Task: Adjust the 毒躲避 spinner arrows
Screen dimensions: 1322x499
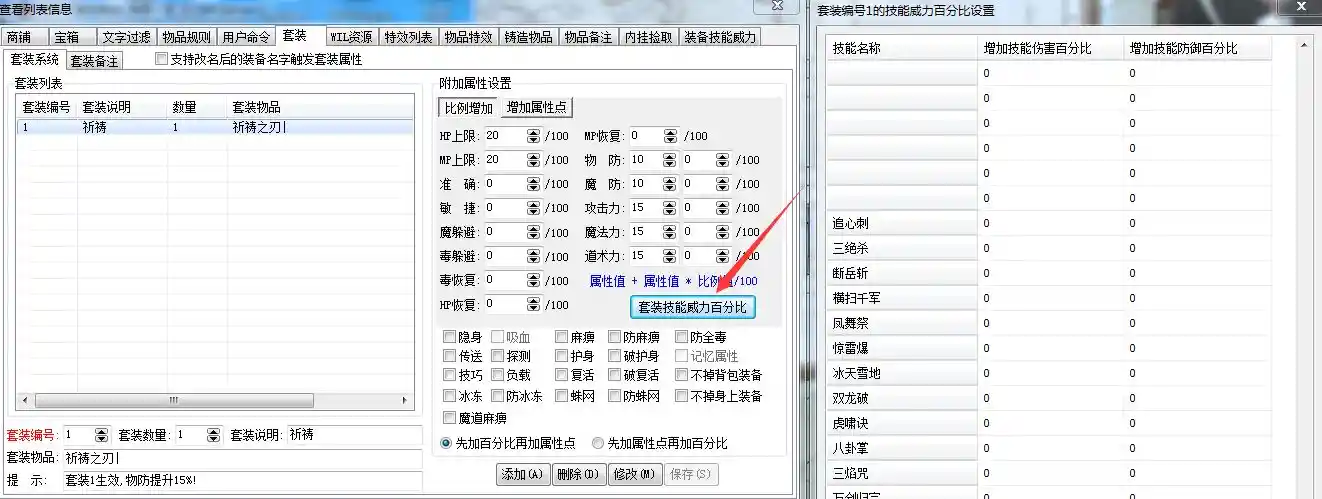Action: [533, 256]
